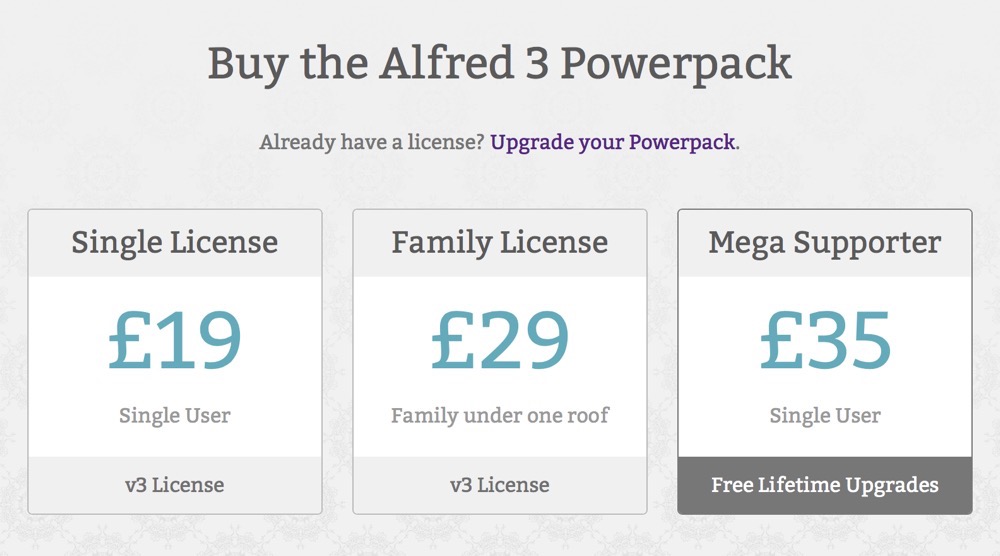Choose the Mega Supporter card title
1000x556 pixels.
point(825,242)
